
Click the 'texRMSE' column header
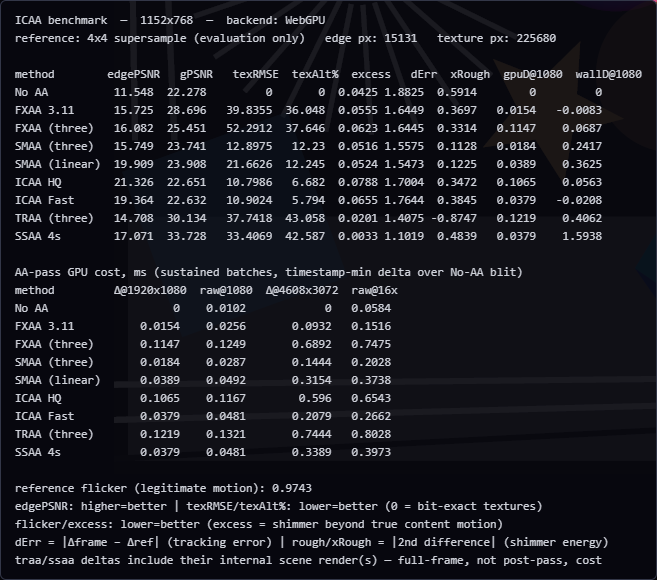(255, 74)
